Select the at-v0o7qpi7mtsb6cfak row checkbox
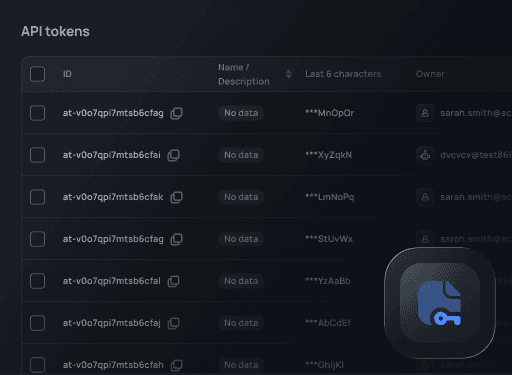The width and height of the screenshot is (512, 375). (x=37, y=197)
